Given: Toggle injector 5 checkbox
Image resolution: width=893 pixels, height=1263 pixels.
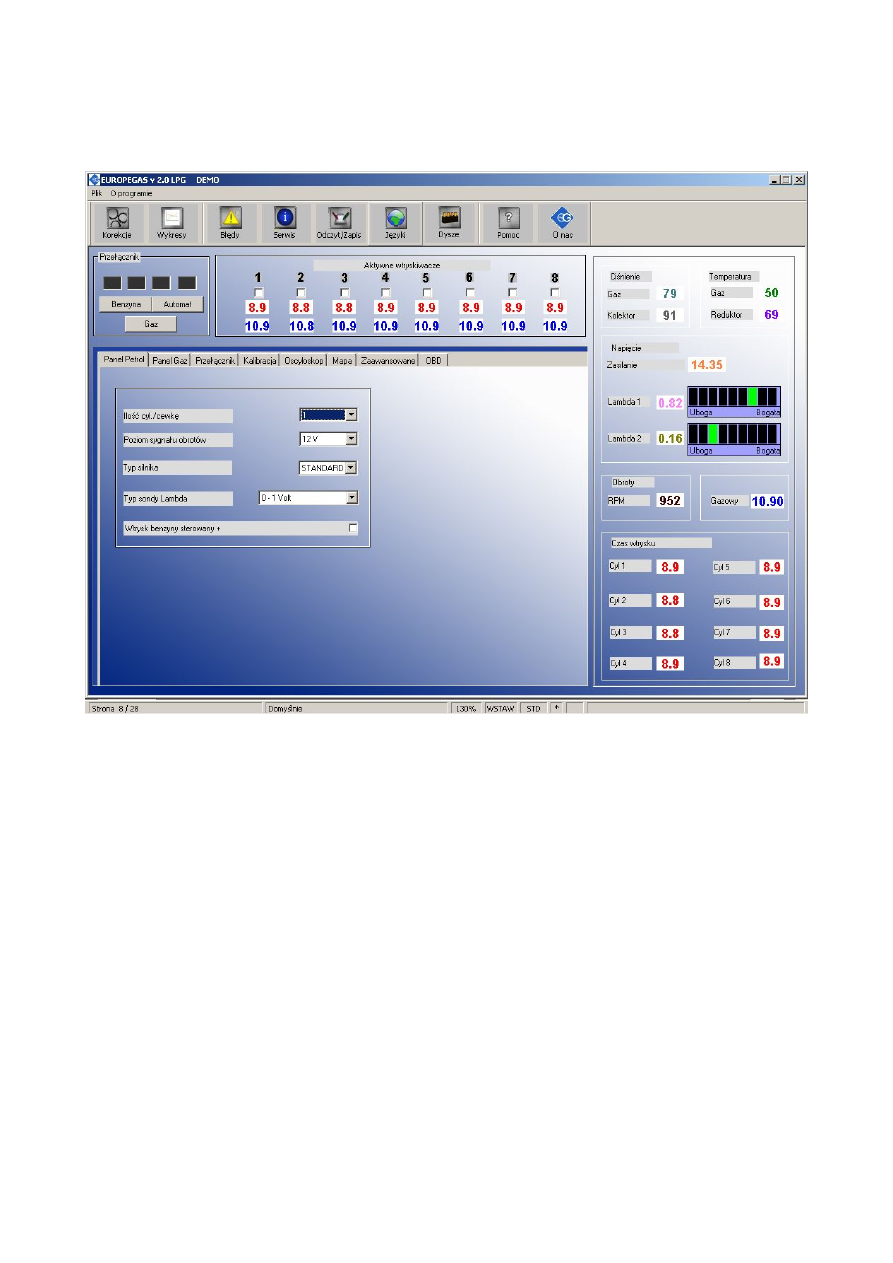Looking at the screenshot, I should click(x=427, y=293).
